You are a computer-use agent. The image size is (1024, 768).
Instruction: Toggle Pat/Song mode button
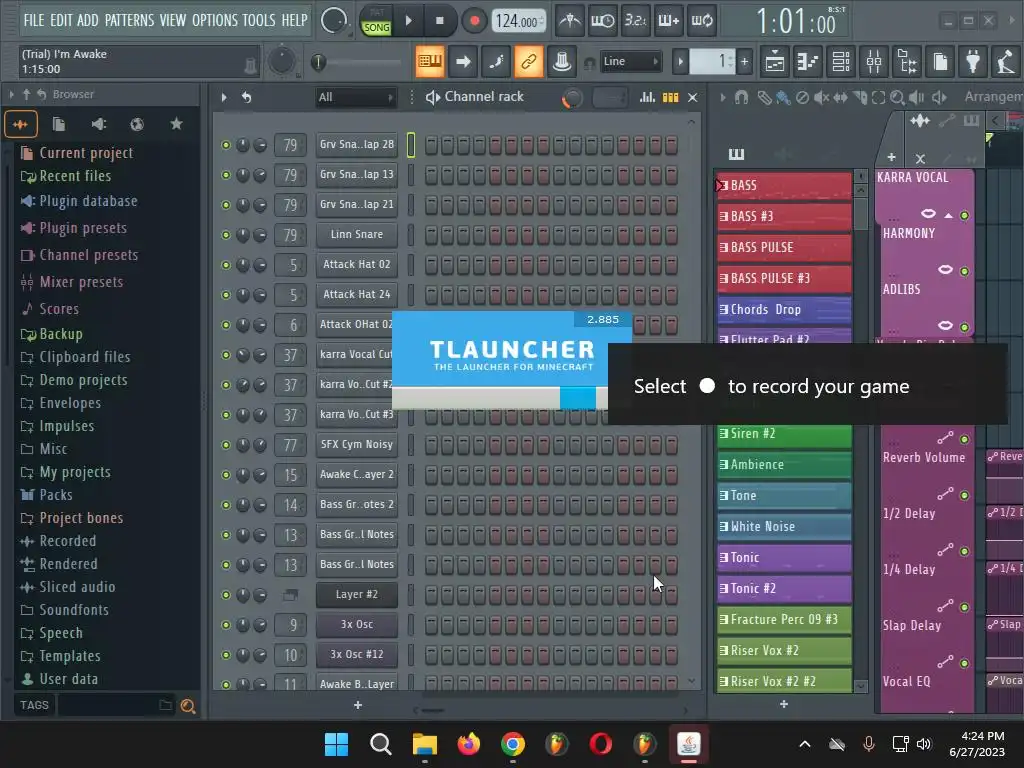pos(377,22)
